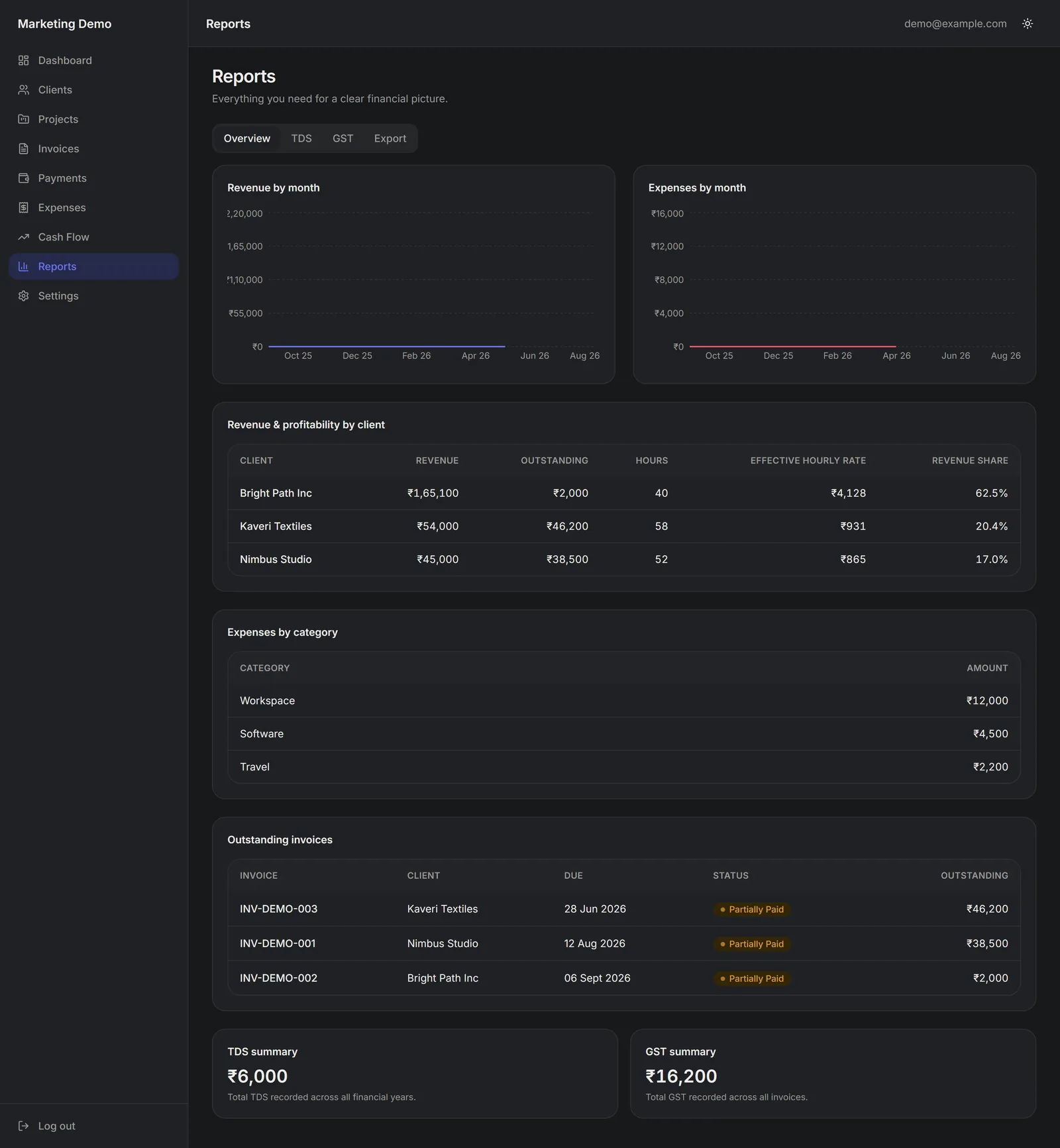Open the Projects page
Image resolution: width=1060 pixels, height=1148 pixels.
pos(94,119)
